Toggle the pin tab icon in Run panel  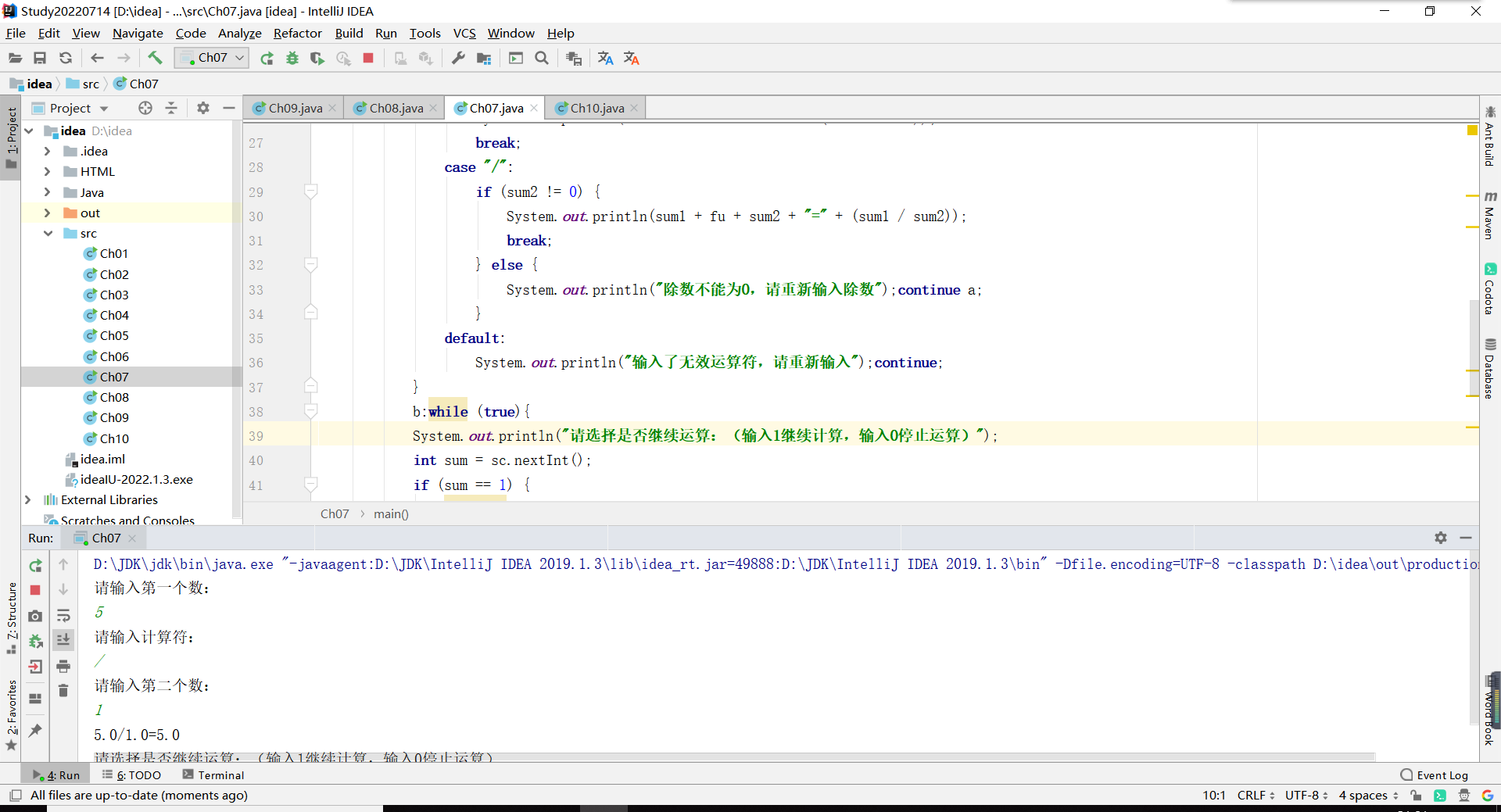(x=35, y=730)
